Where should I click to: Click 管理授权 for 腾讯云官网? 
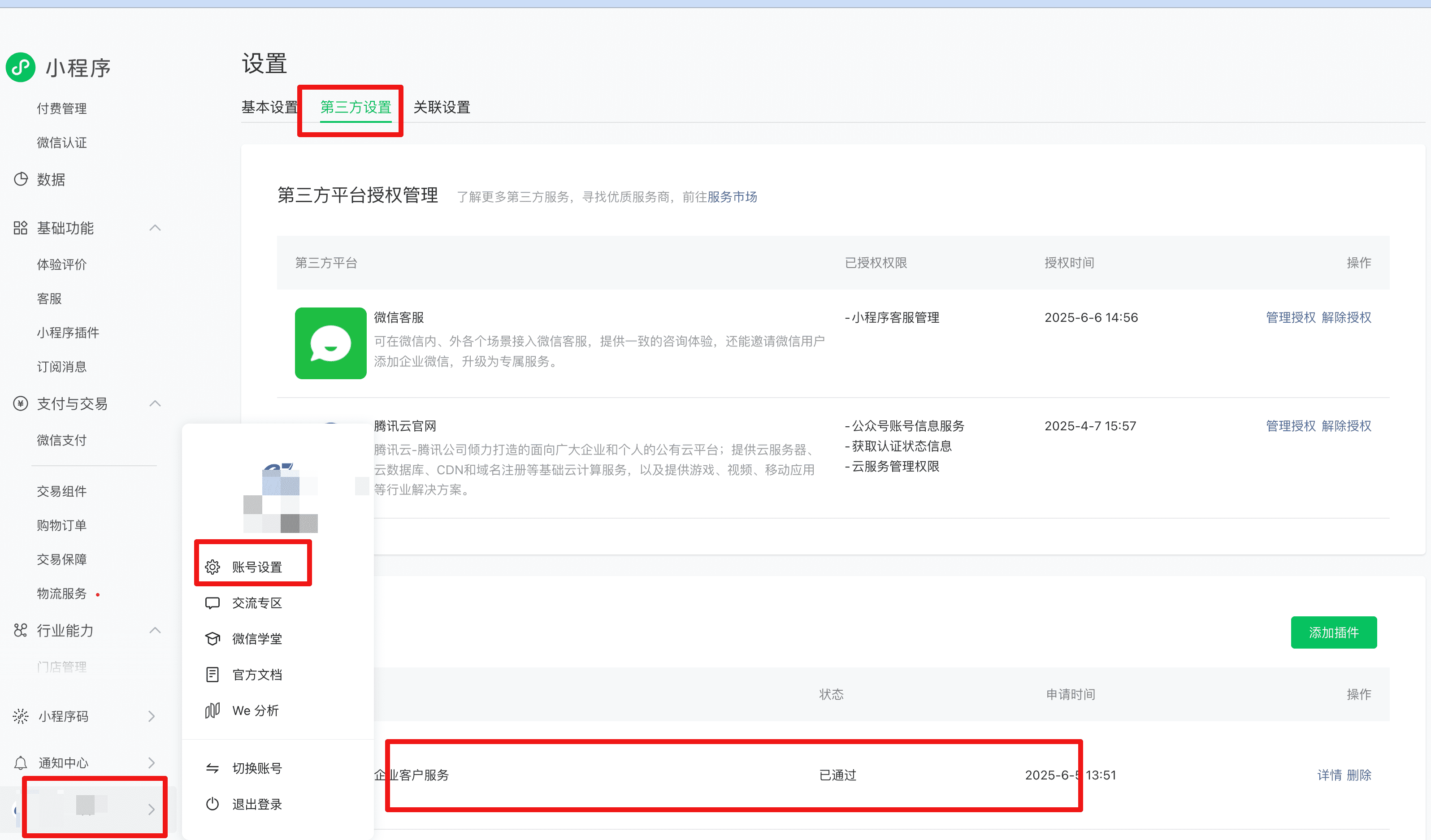click(1291, 426)
